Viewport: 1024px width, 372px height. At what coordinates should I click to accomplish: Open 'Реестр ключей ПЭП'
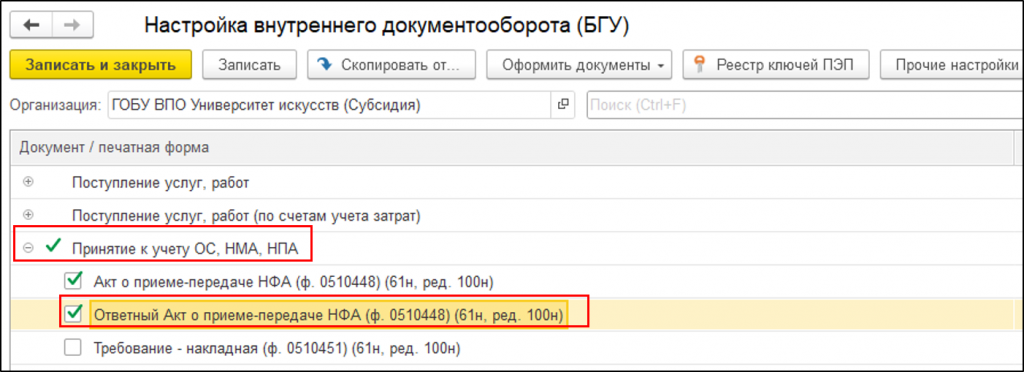[776, 65]
